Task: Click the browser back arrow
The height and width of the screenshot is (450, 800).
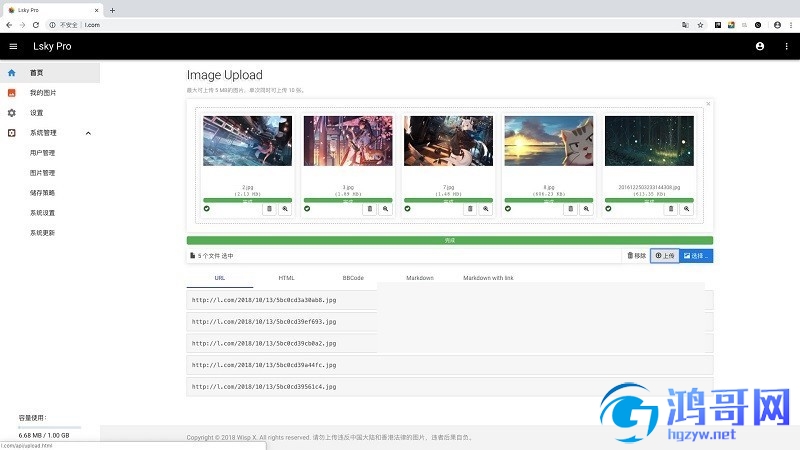Action: [9, 25]
